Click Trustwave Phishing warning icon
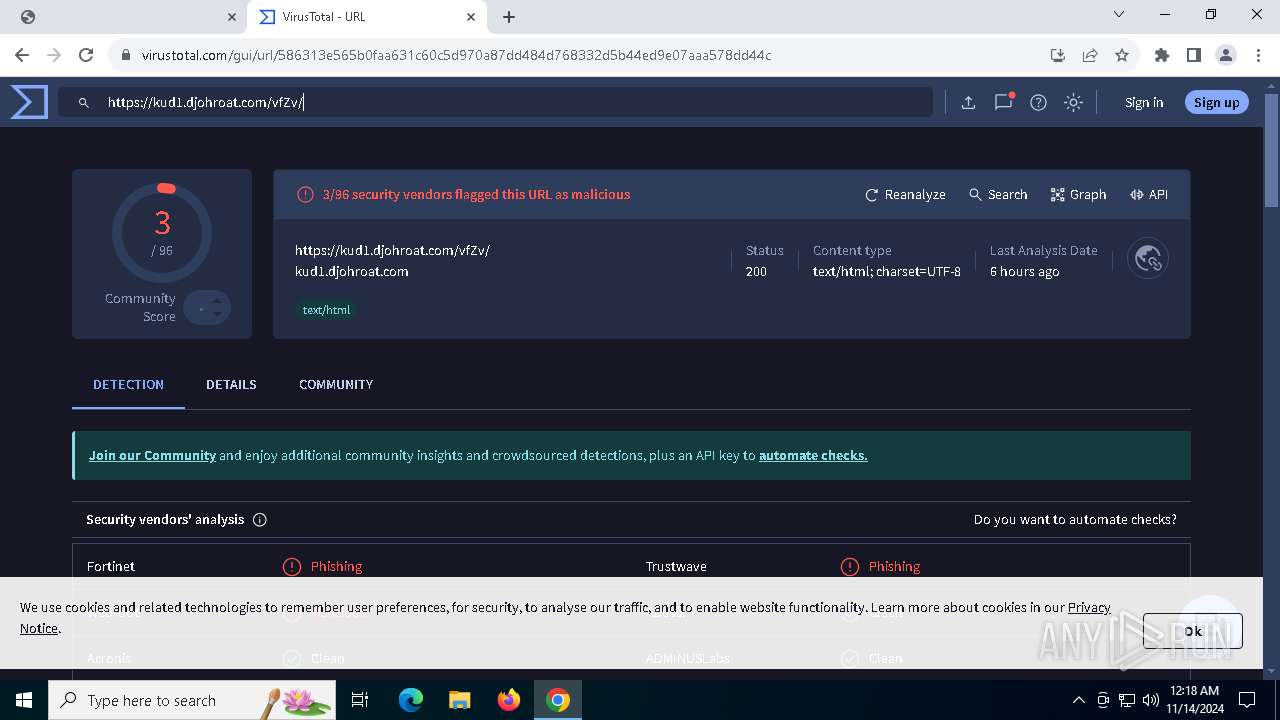The height and width of the screenshot is (720, 1280). tap(849, 567)
